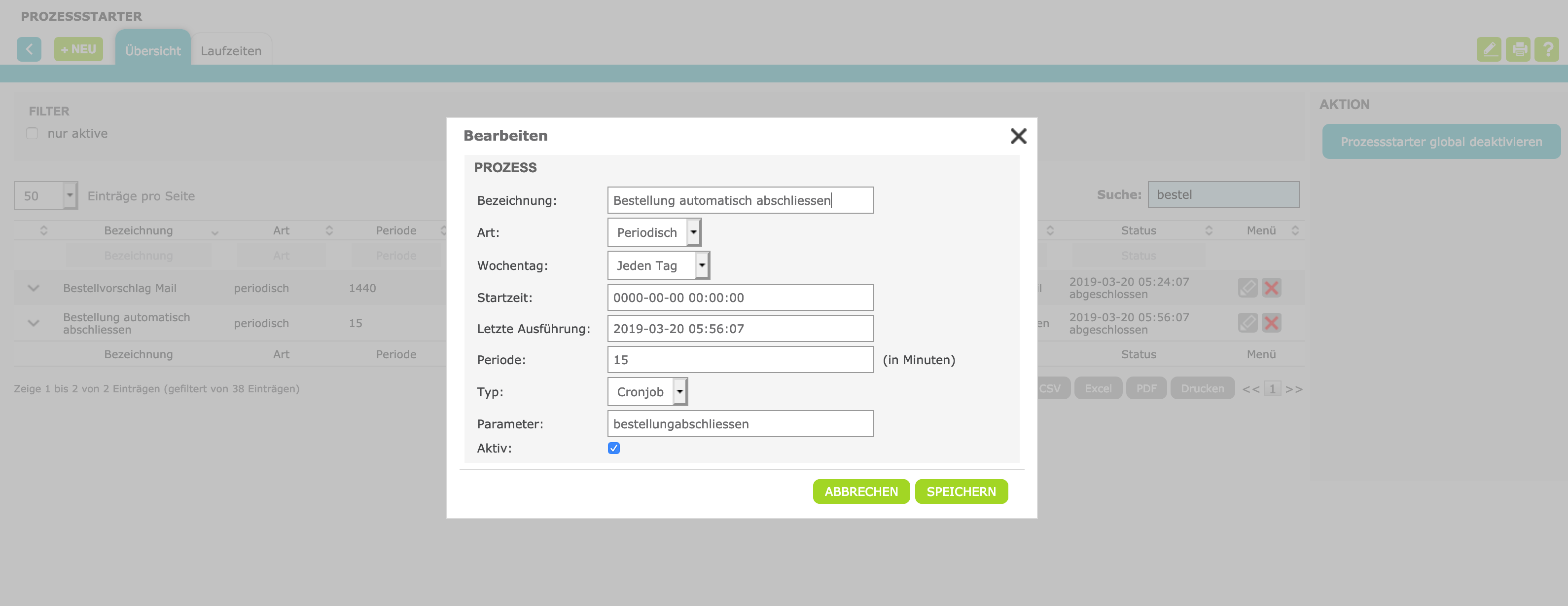Click the printer icon in header
This screenshot has height=606, width=1568.
(x=1518, y=49)
